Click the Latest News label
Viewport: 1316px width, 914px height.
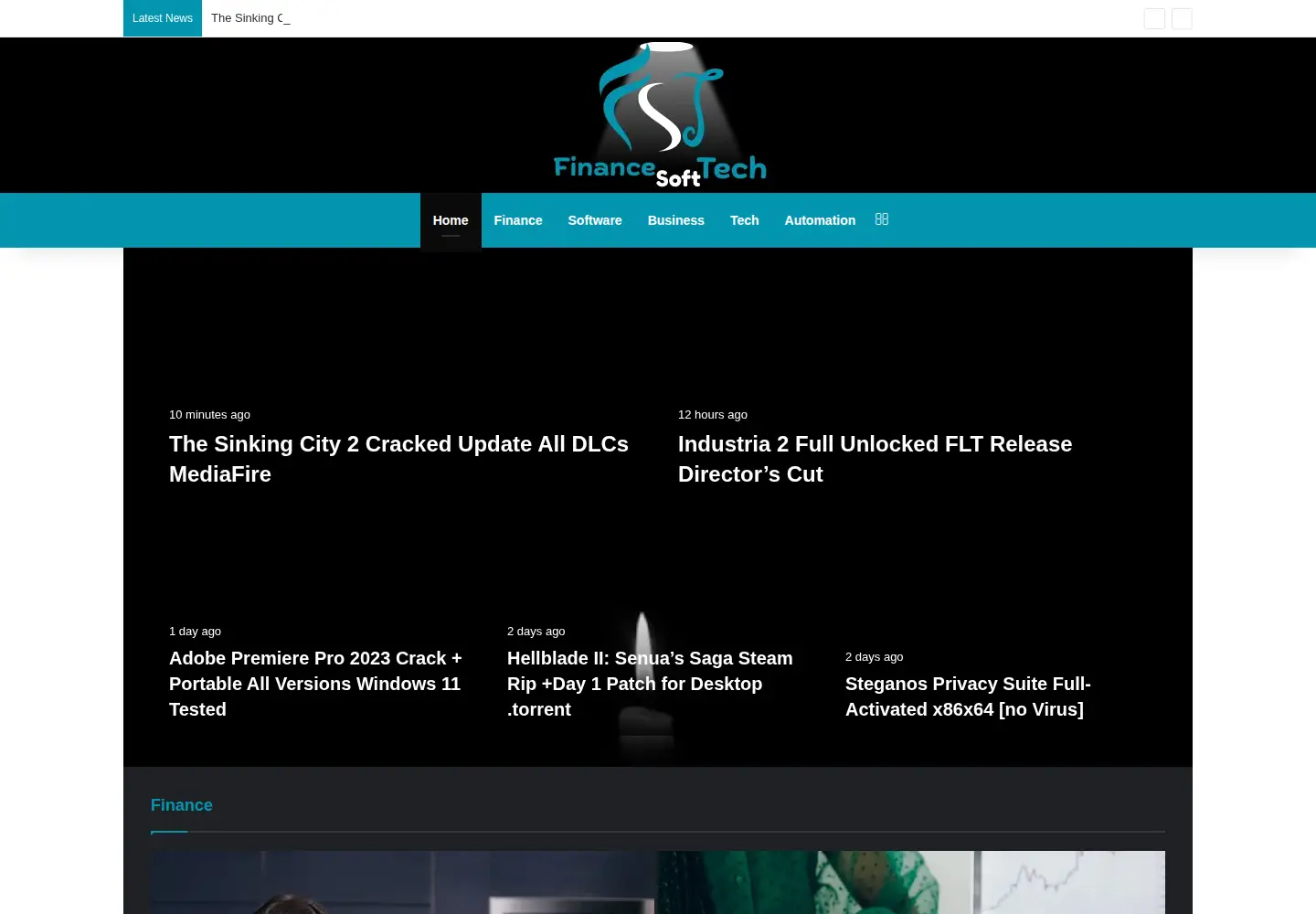(x=163, y=18)
